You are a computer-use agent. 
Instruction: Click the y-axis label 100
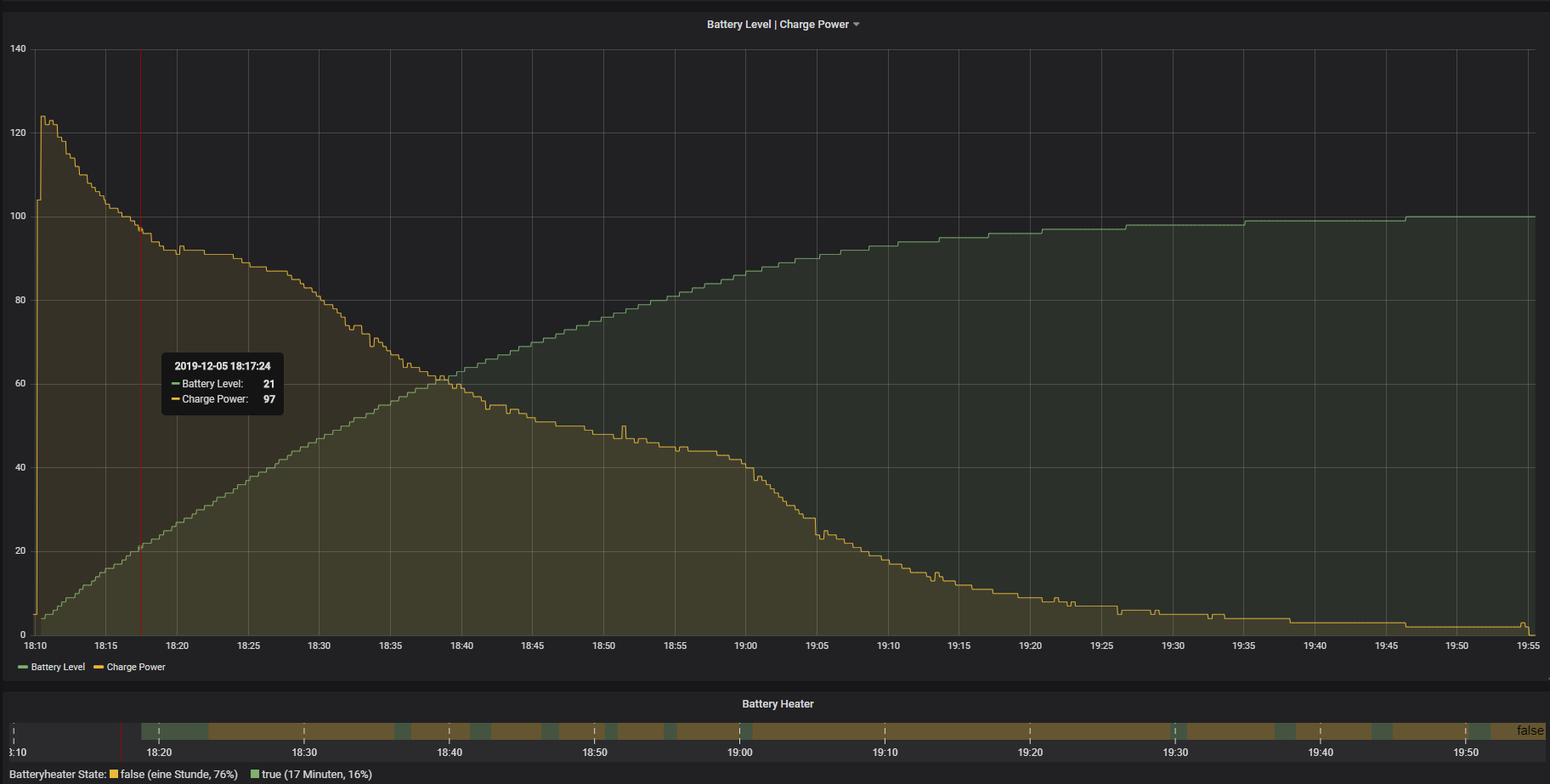coord(18,217)
